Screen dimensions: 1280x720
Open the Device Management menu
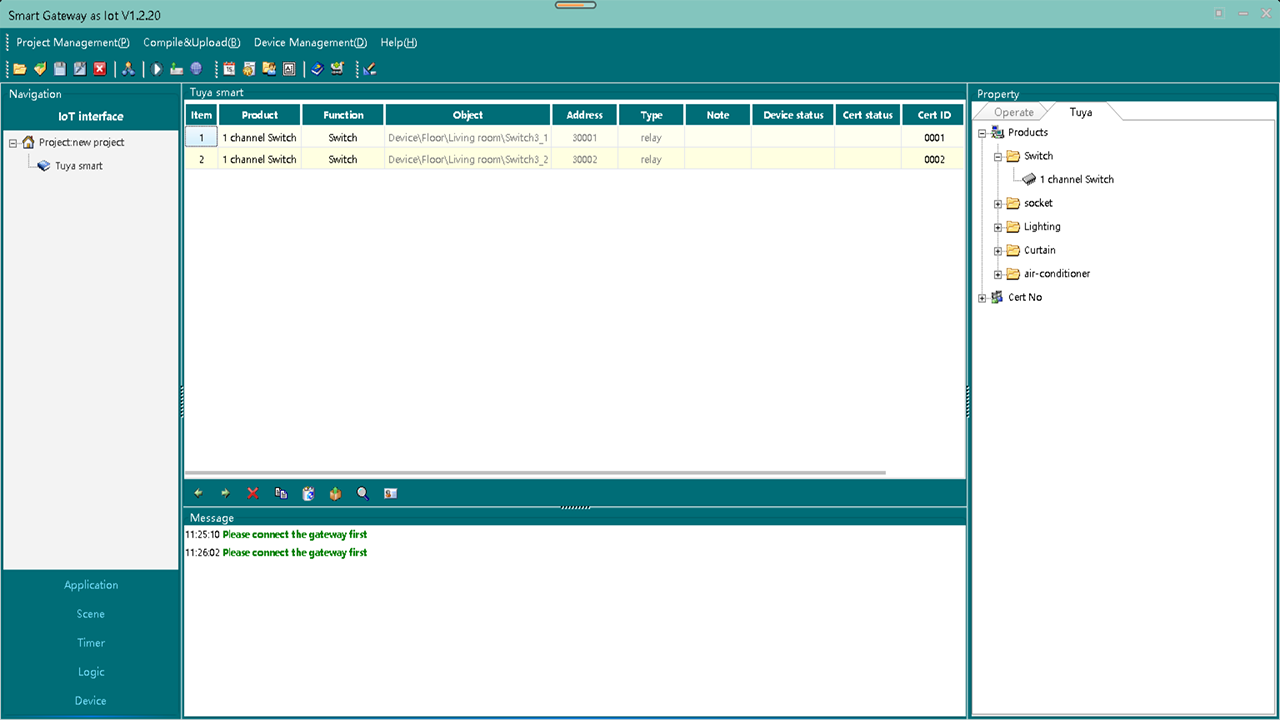[311, 43]
